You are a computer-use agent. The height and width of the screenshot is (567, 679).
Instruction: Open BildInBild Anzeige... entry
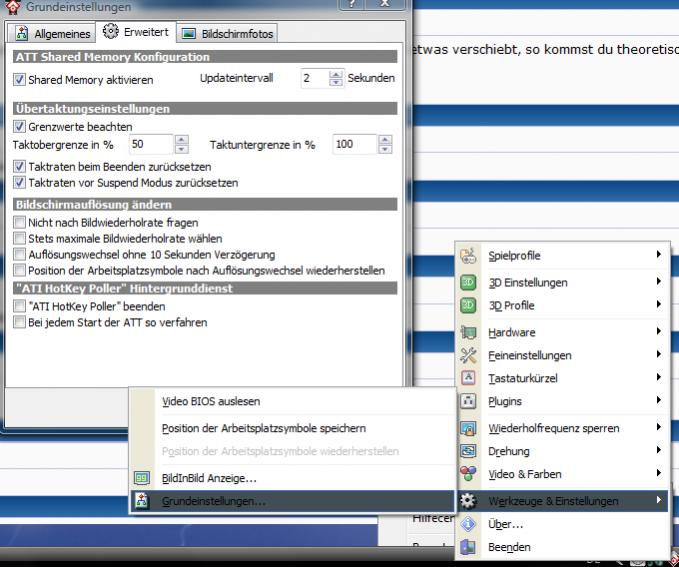coord(292,478)
